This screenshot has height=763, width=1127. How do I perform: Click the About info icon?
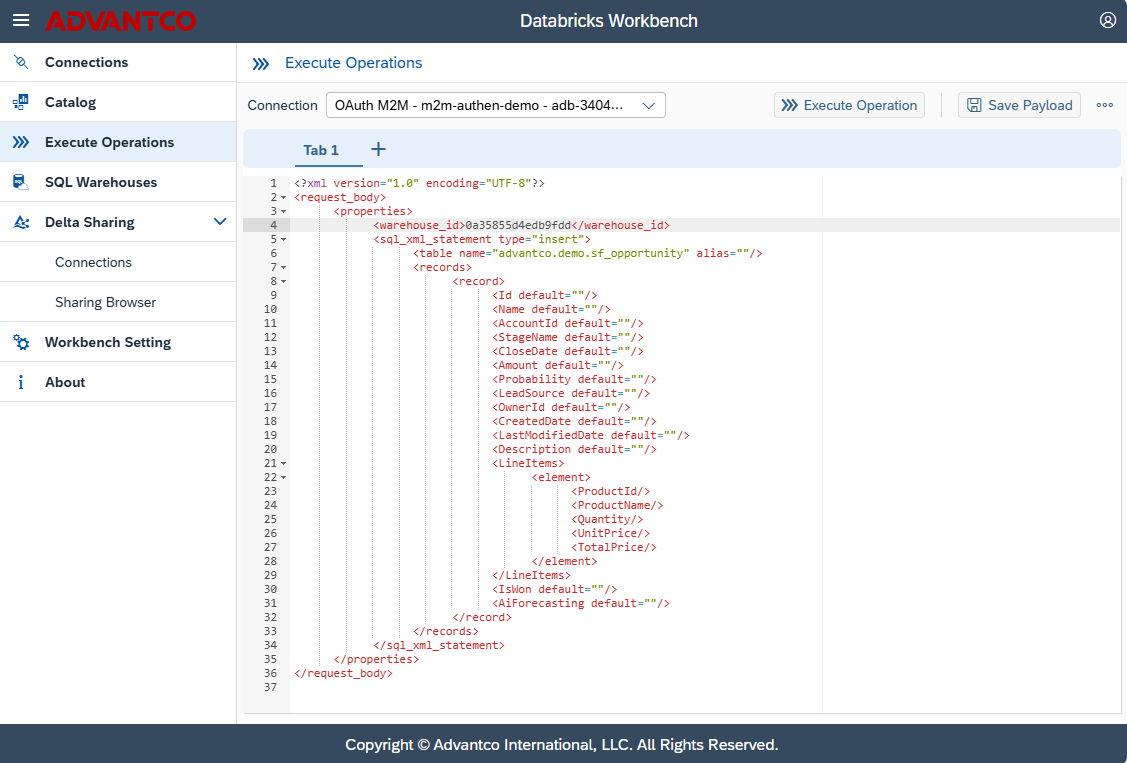click(21, 382)
